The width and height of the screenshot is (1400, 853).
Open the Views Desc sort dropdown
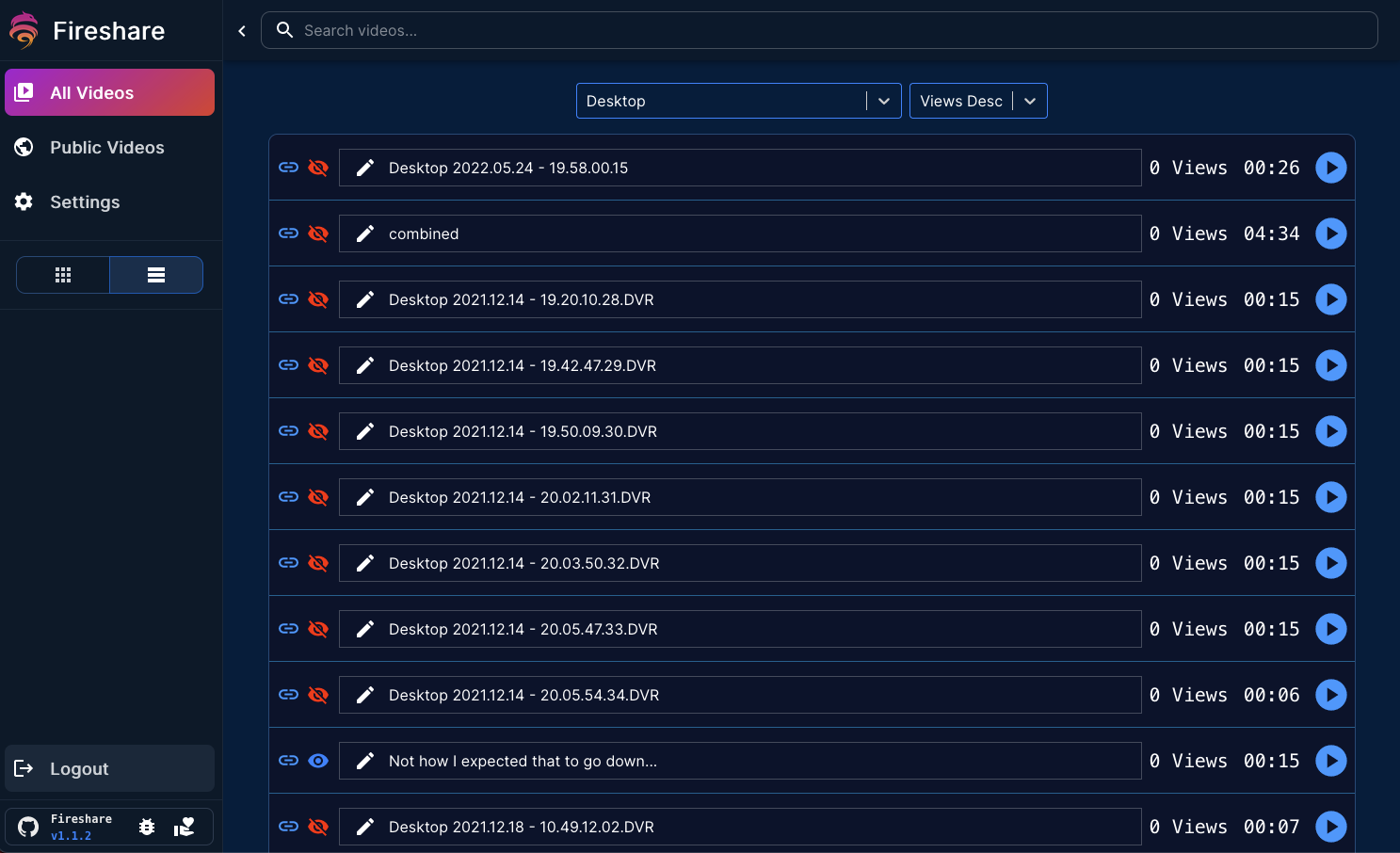pos(977,101)
